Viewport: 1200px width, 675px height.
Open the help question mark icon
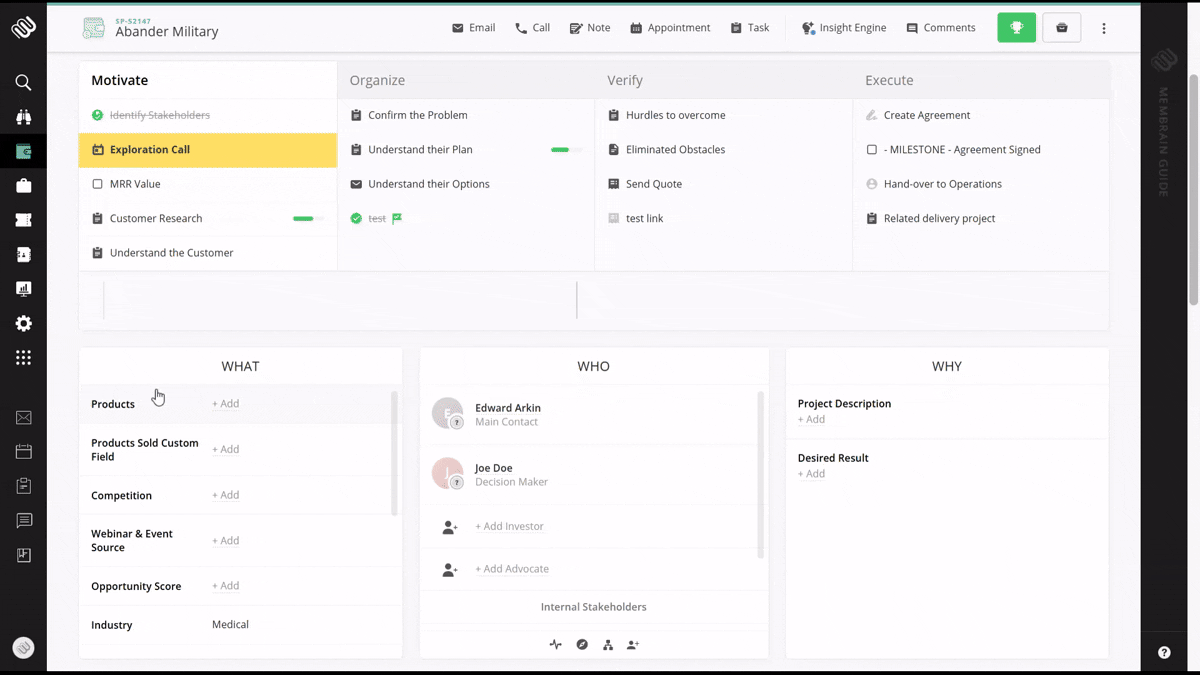(1164, 652)
